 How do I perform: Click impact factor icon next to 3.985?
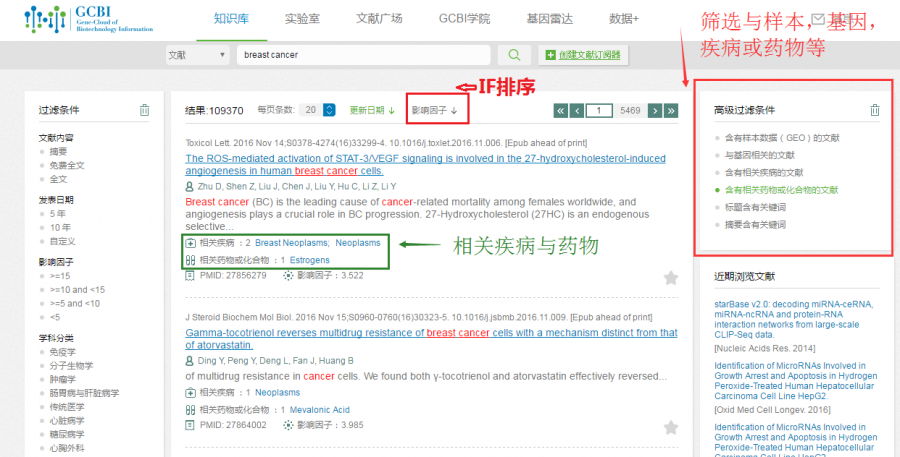point(288,425)
